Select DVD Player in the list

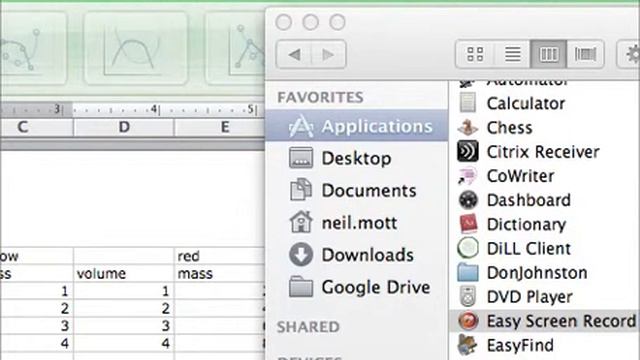pos(530,297)
